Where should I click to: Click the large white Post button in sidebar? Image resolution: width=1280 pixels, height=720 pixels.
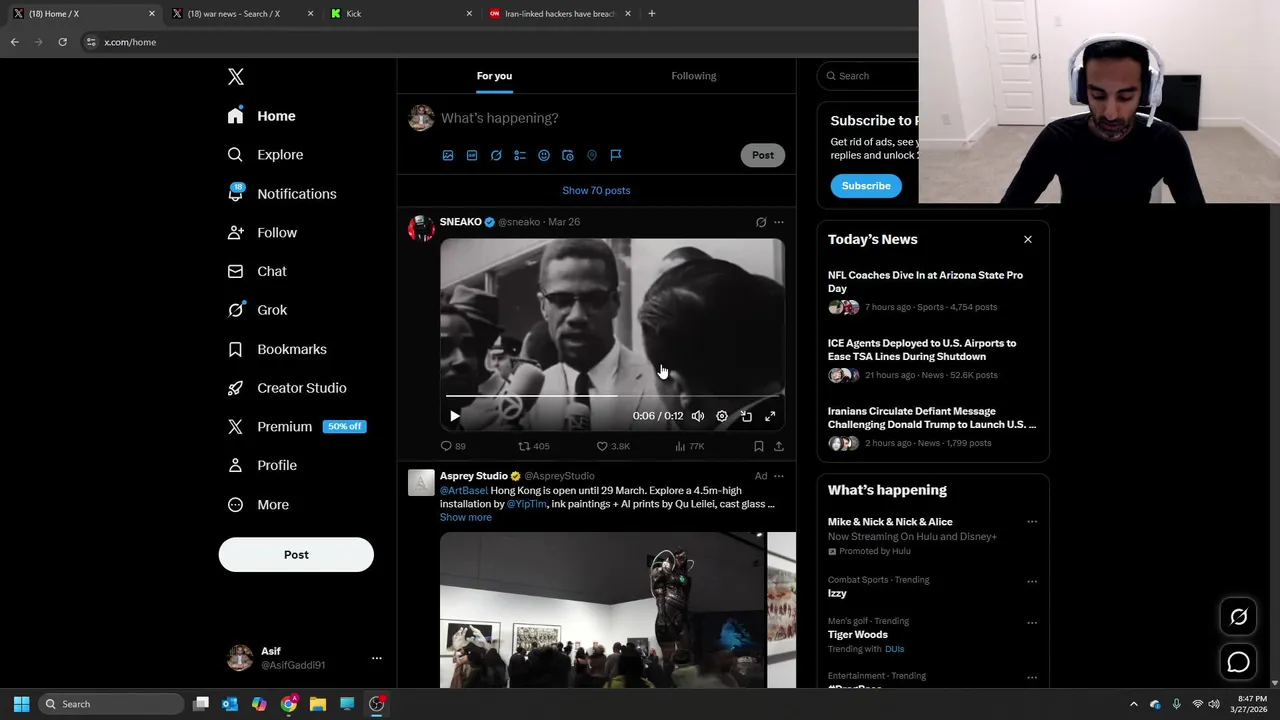coord(296,555)
